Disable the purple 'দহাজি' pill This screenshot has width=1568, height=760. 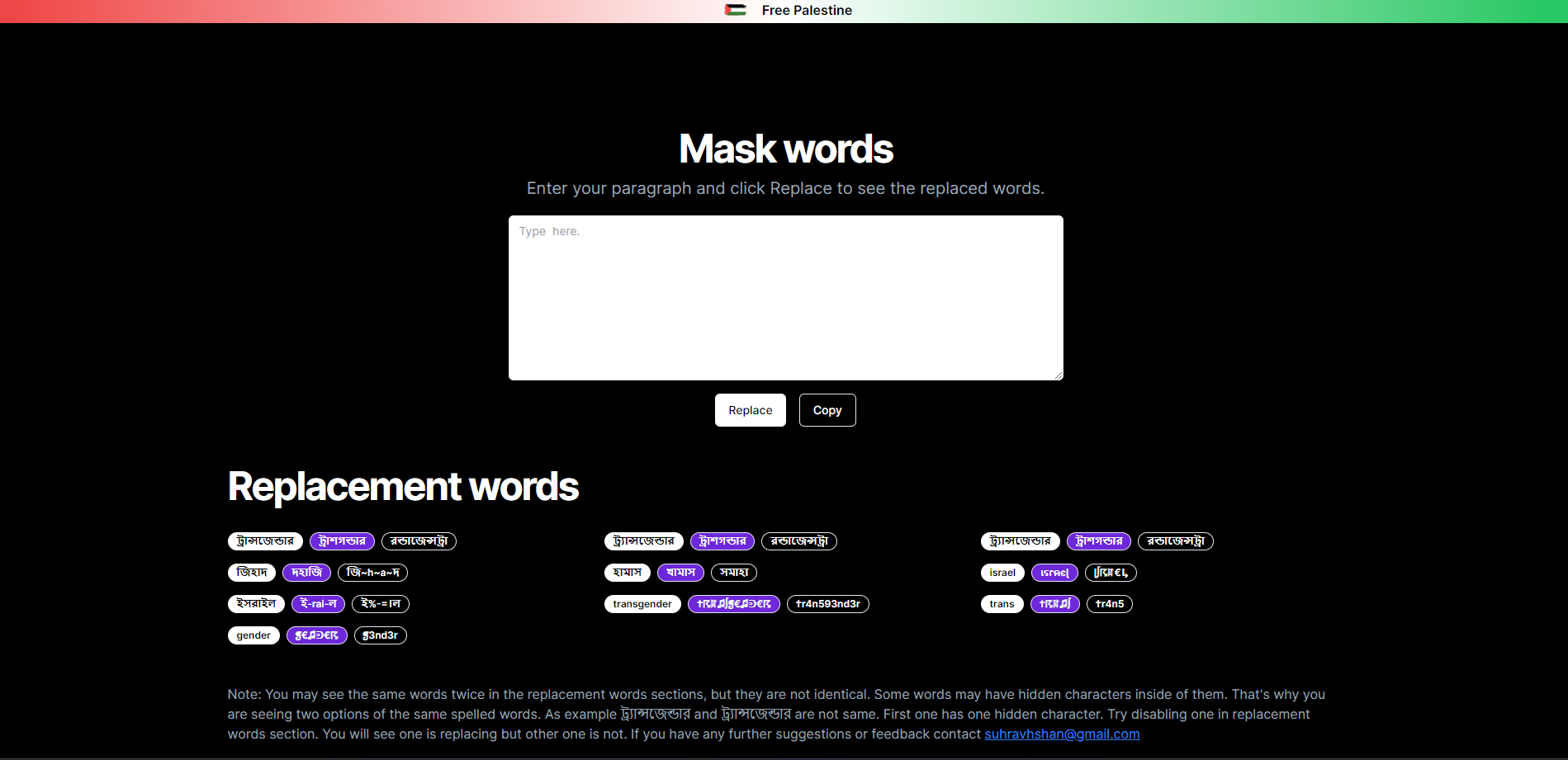click(x=306, y=572)
